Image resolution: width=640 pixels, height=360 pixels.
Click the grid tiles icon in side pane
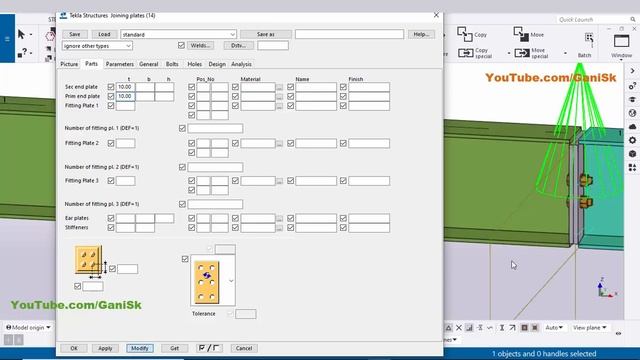(x=632, y=167)
